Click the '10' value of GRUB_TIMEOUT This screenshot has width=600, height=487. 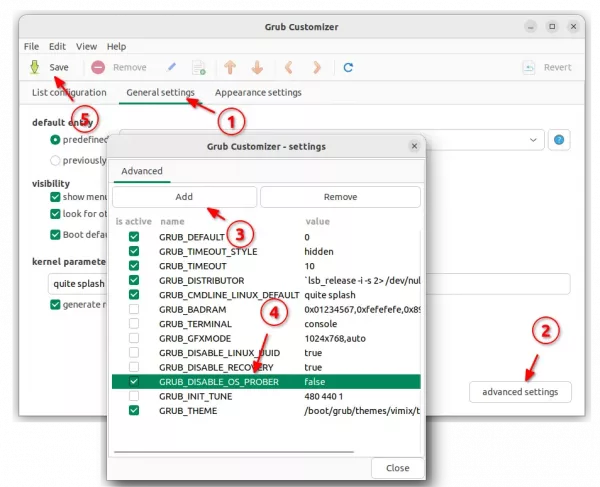coord(309,266)
